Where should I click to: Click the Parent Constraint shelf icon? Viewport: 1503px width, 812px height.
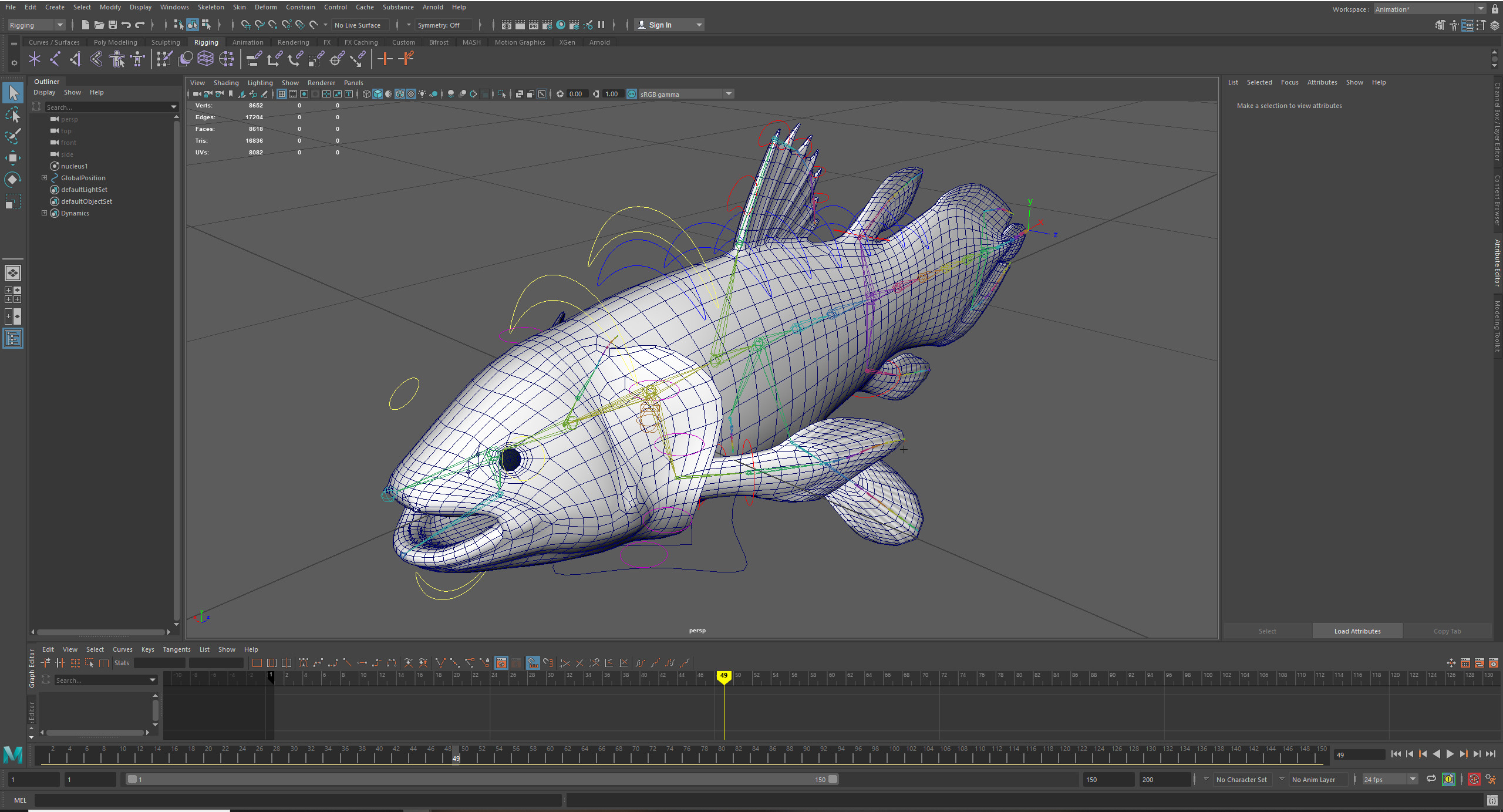pos(254,59)
